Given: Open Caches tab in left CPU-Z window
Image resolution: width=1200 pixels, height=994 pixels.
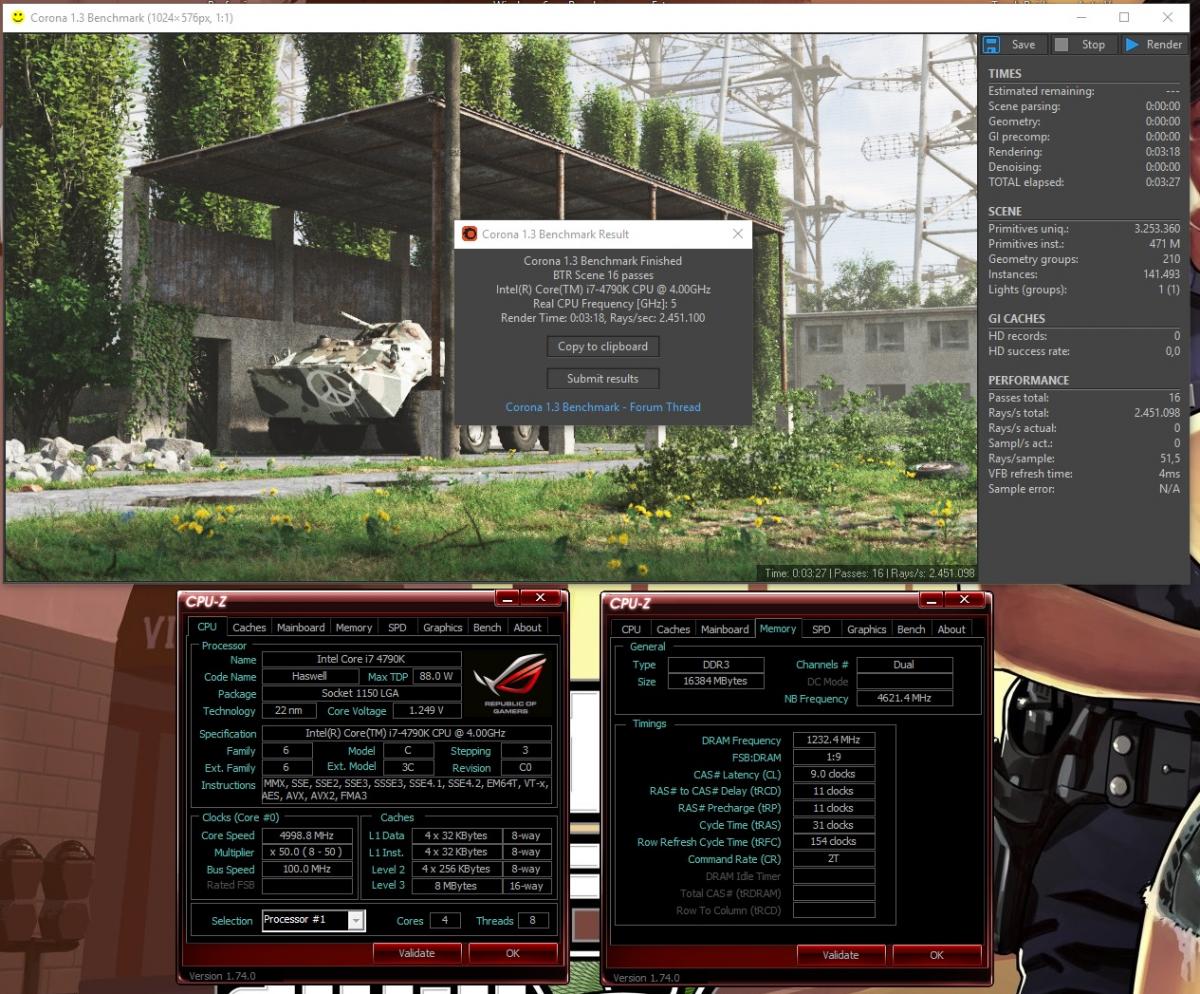Looking at the screenshot, I should [249, 628].
